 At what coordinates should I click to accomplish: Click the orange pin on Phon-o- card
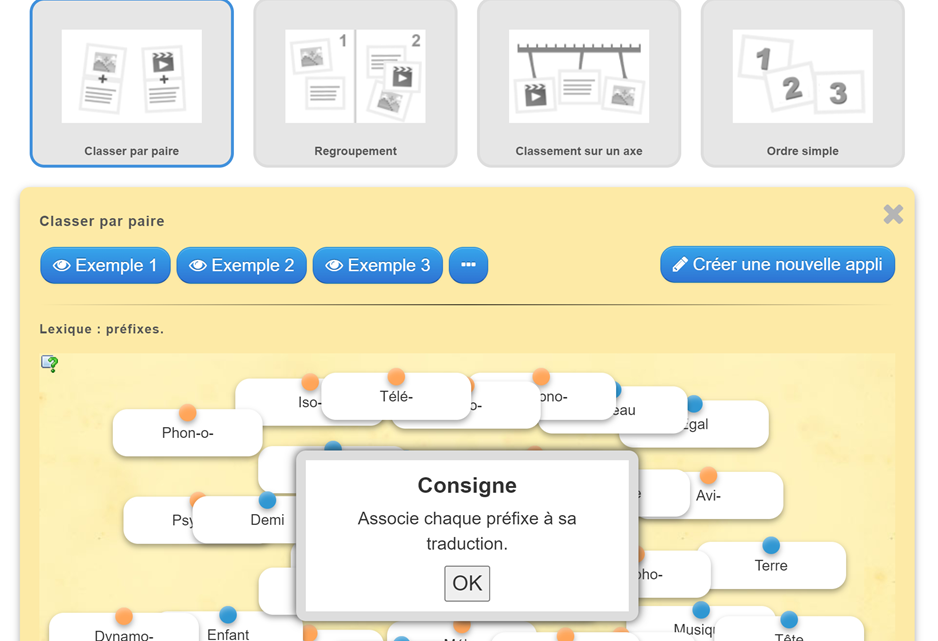point(187,413)
